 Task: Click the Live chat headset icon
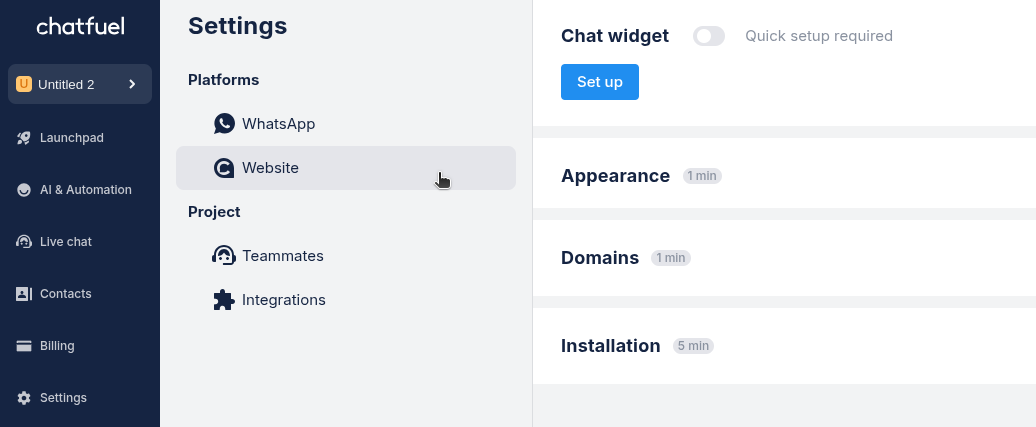24,242
